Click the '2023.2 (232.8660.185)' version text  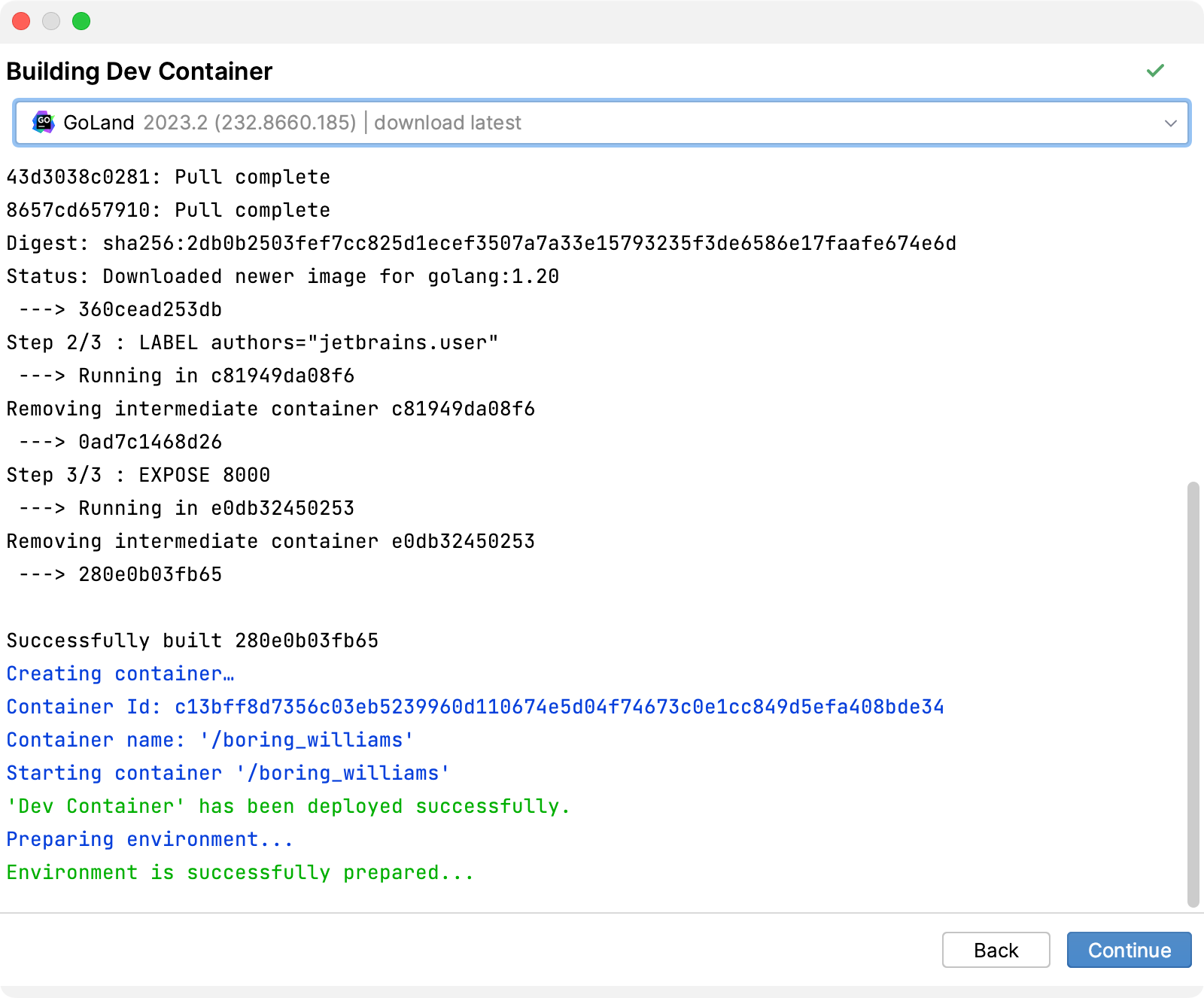(x=250, y=122)
